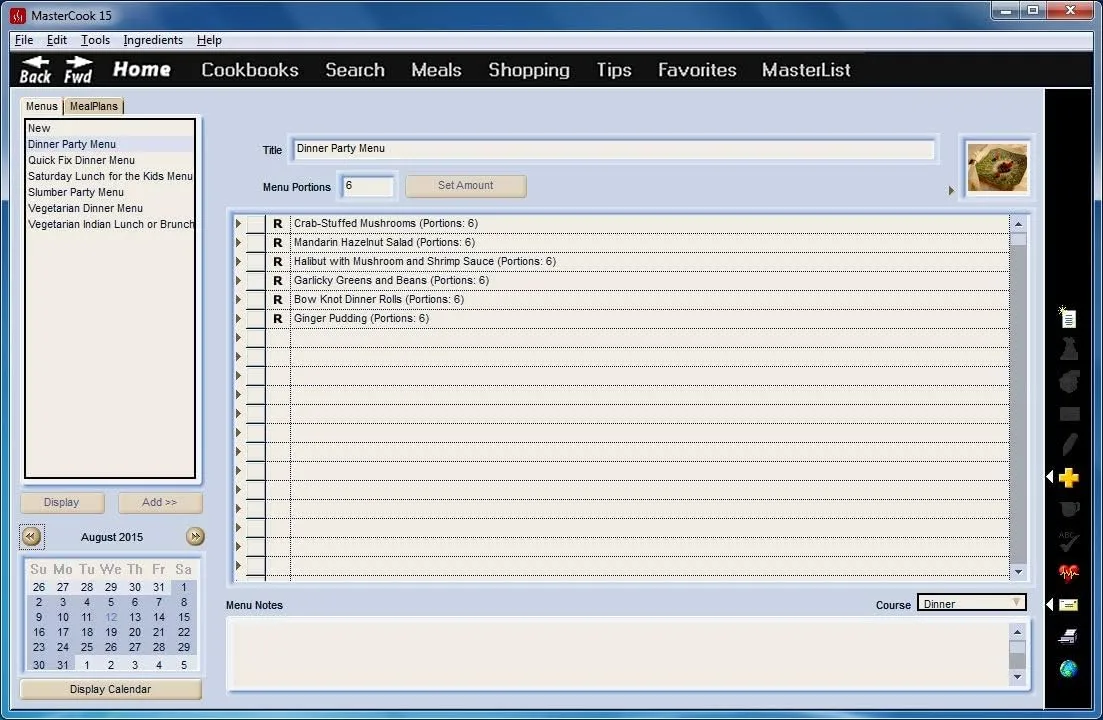Open the red heart nutrition icon

pyautogui.click(x=1068, y=573)
